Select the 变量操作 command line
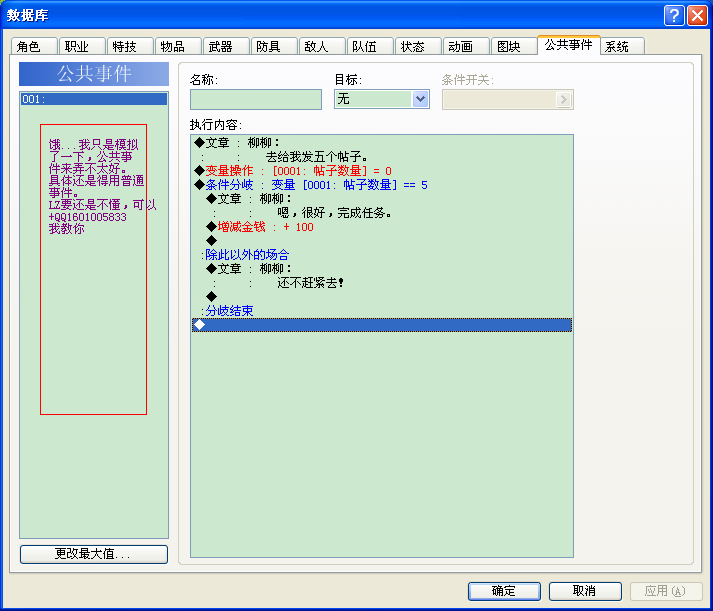Image resolution: width=713 pixels, height=611 pixels. point(382,171)
